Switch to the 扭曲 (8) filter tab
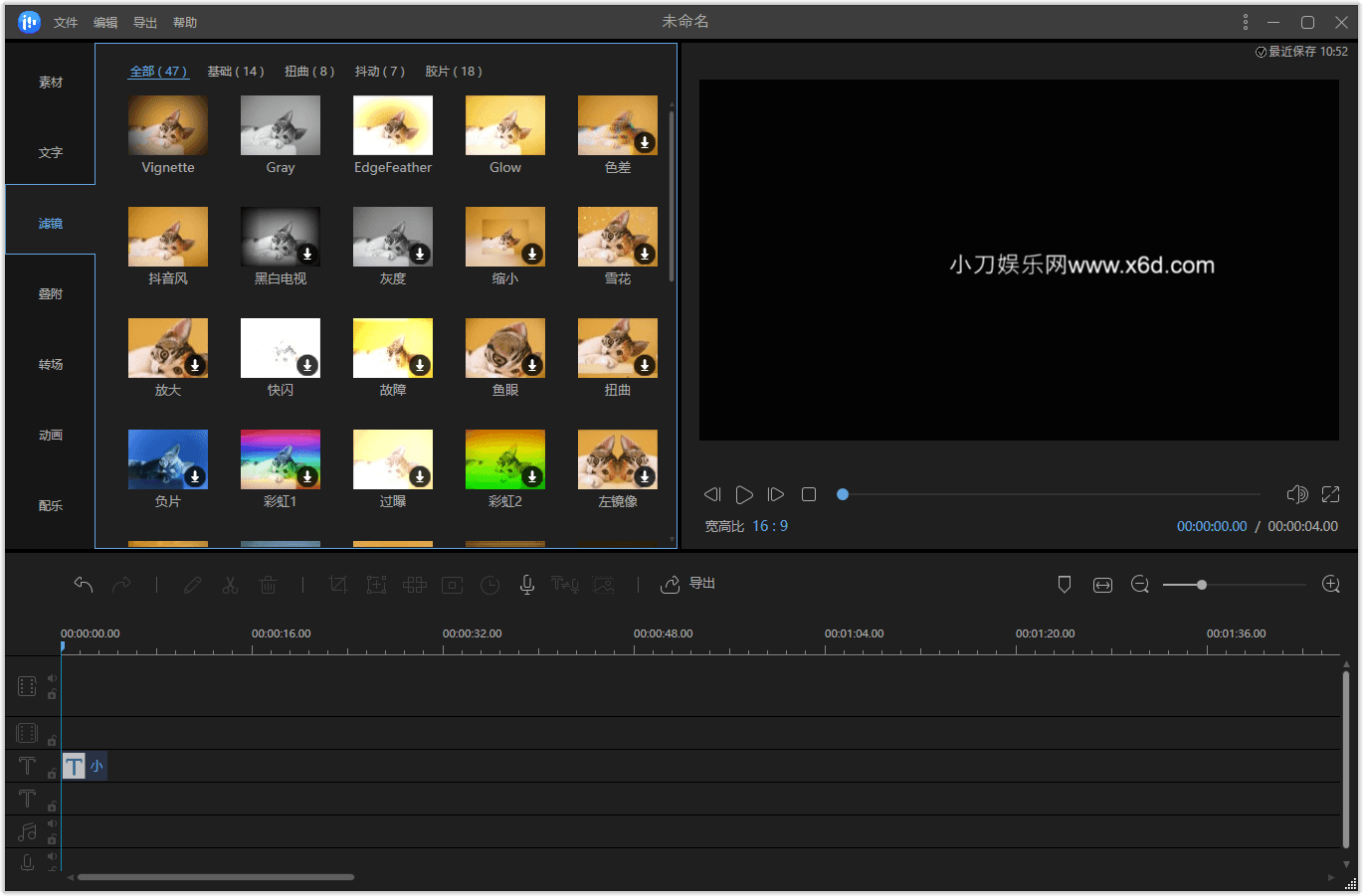 (x=308, y=72)
